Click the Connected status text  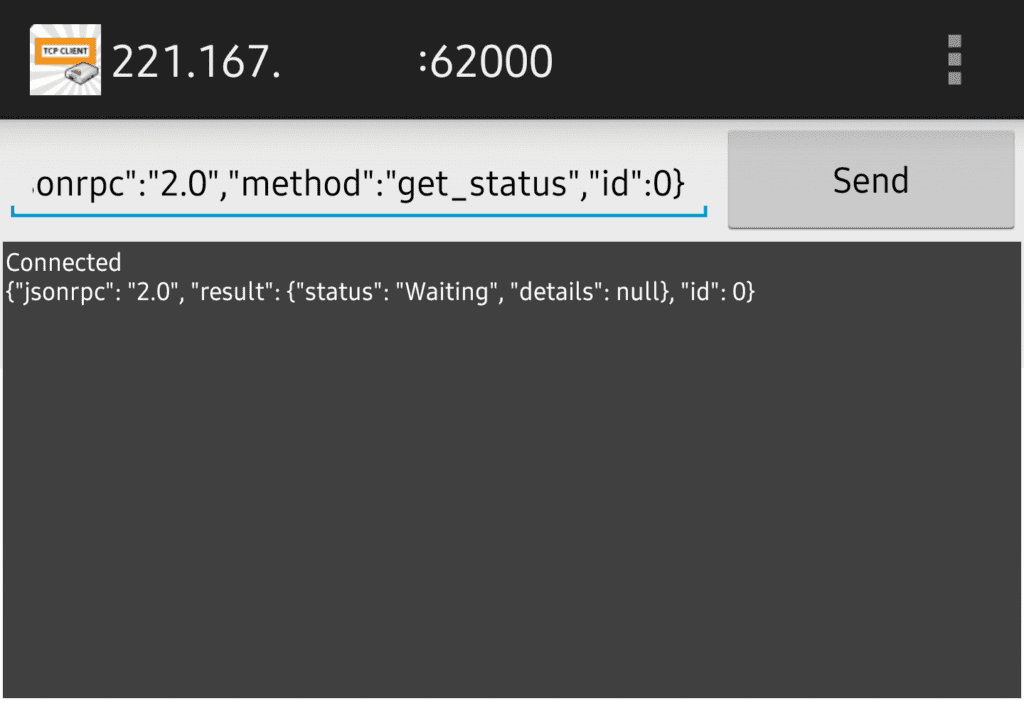(64, 262)
